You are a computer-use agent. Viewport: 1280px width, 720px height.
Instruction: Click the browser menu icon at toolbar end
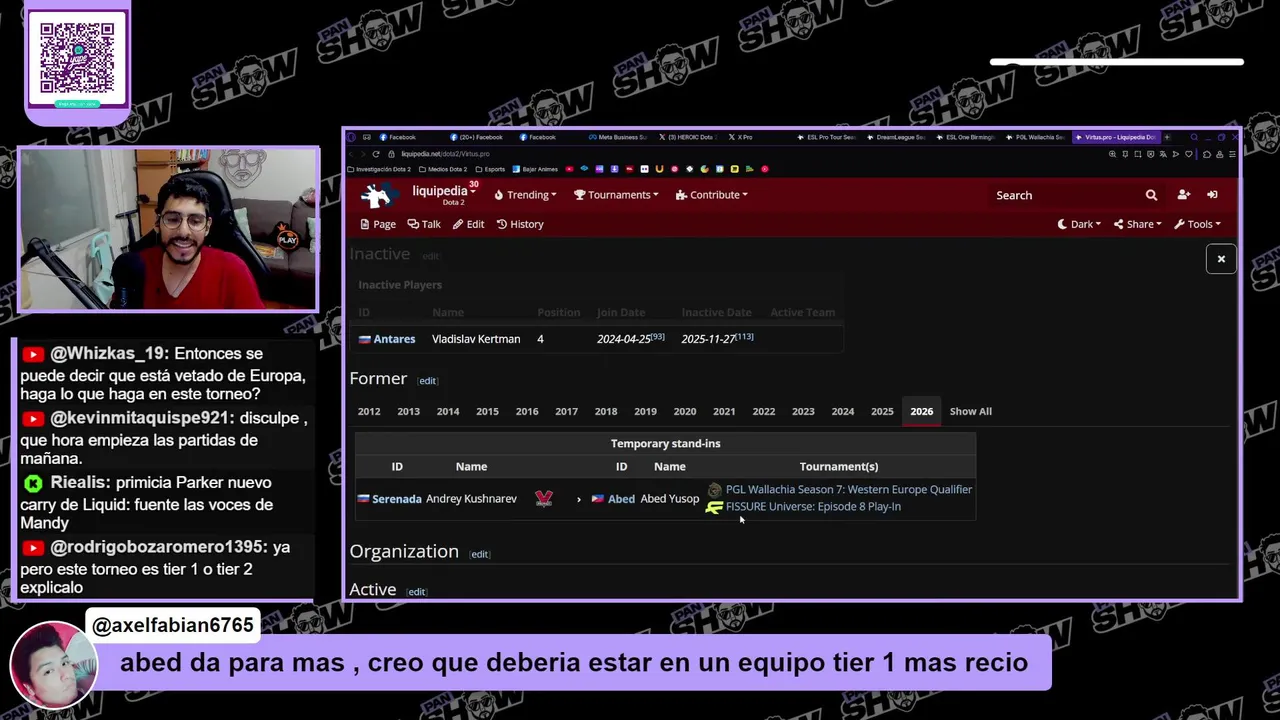tap(1232, 154)
